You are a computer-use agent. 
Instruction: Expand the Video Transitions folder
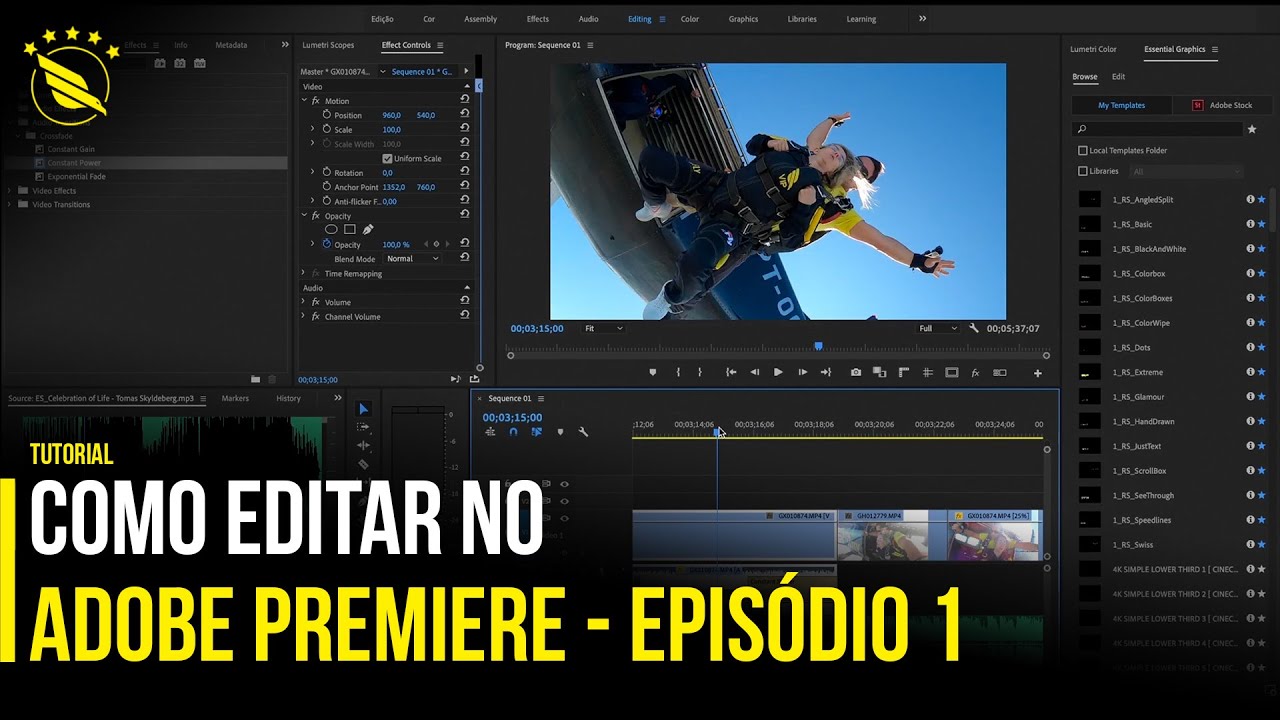[x=10, y=204]
